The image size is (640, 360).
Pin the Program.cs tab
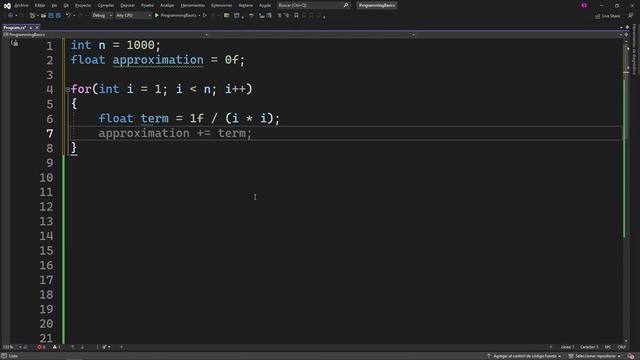pos(31,28)
